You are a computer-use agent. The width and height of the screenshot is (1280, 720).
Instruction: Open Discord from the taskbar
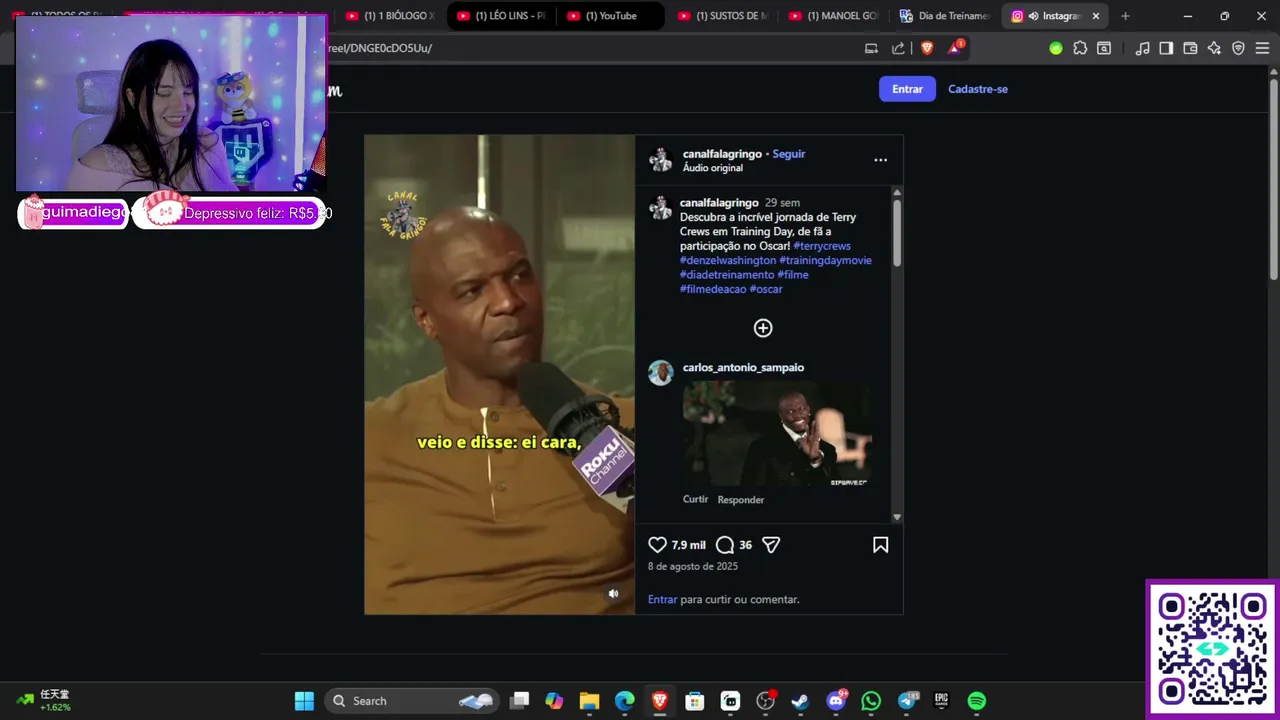pos(837,701)
